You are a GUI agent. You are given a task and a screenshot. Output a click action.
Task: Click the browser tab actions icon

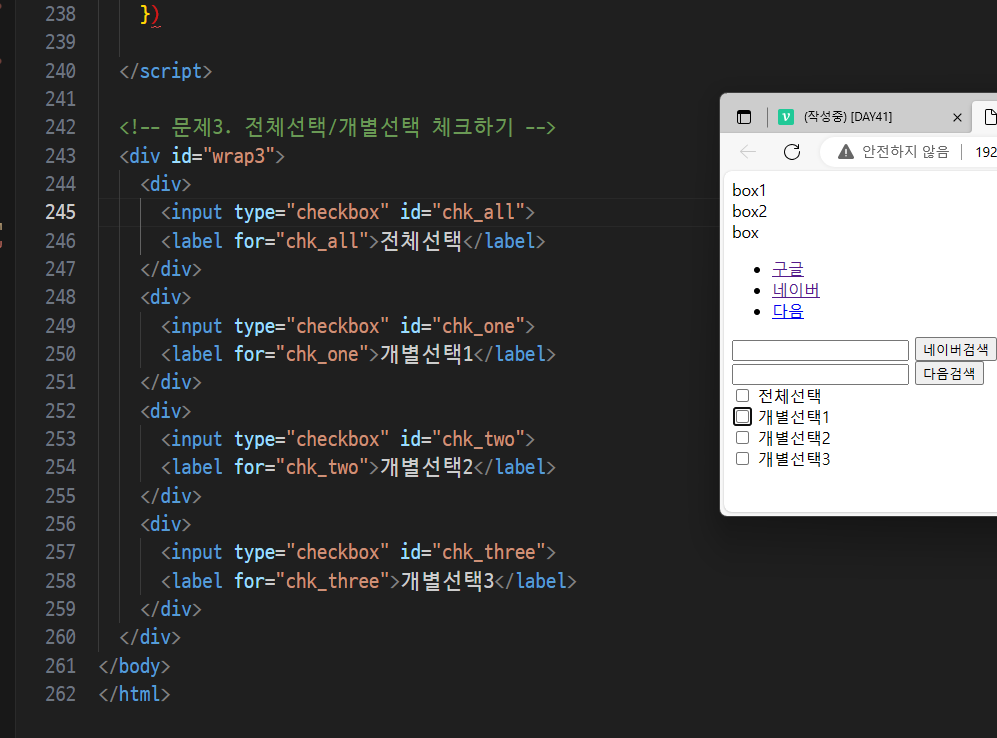(x=743, y=117)
